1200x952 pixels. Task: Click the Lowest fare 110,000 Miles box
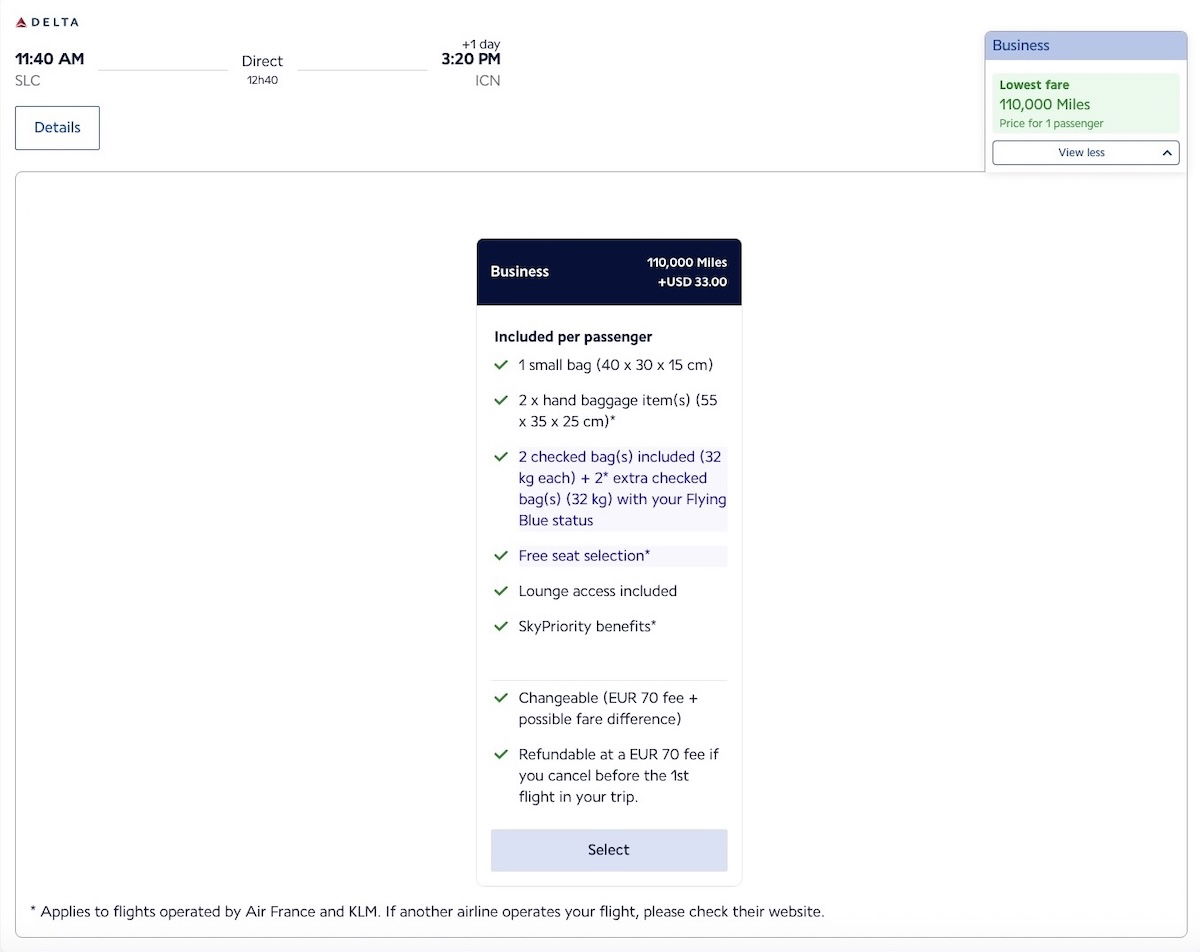tap(1086, 104)
